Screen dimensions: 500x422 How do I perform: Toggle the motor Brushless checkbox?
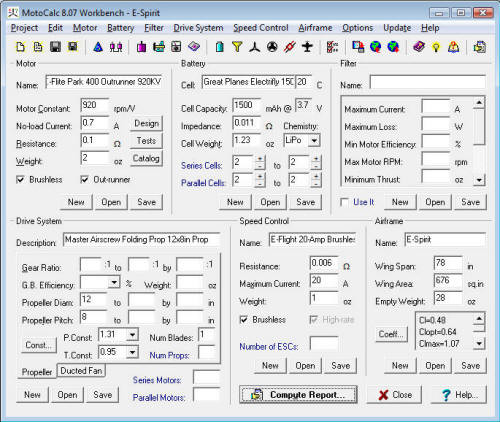click(21, 180)
